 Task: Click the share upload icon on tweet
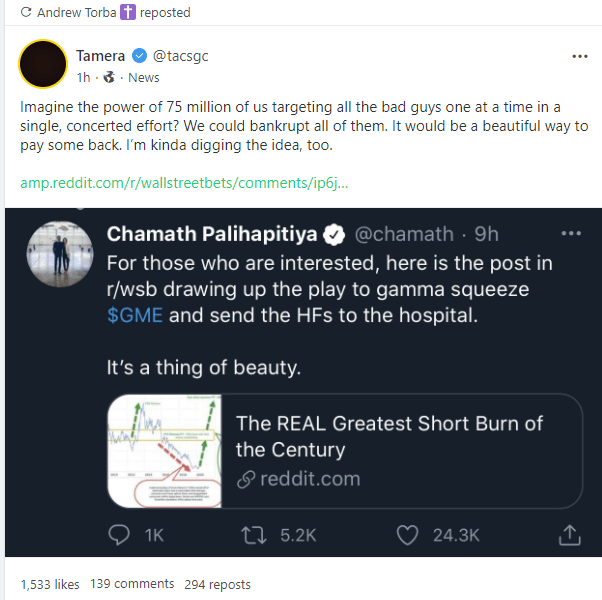coord(570,535)
